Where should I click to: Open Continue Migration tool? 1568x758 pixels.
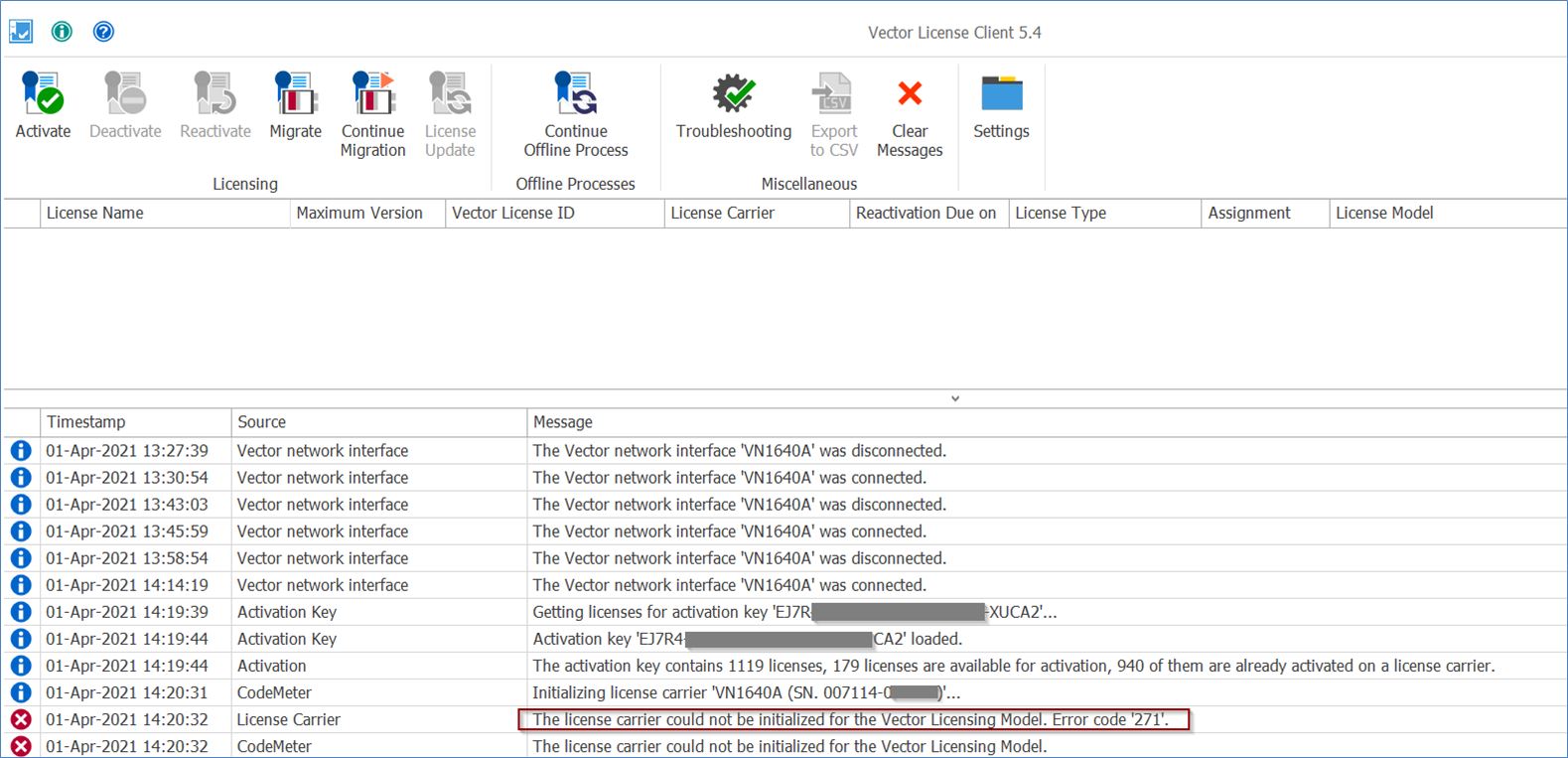coord(372,94)
